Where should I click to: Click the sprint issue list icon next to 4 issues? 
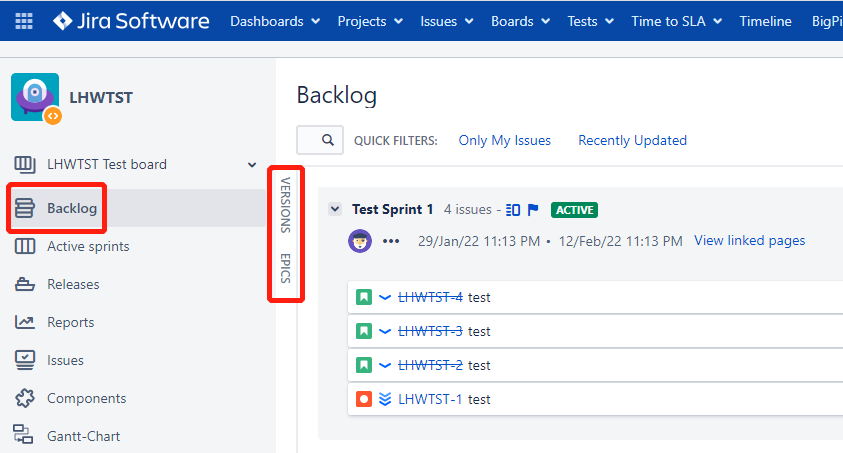click(x=513, y=210)
